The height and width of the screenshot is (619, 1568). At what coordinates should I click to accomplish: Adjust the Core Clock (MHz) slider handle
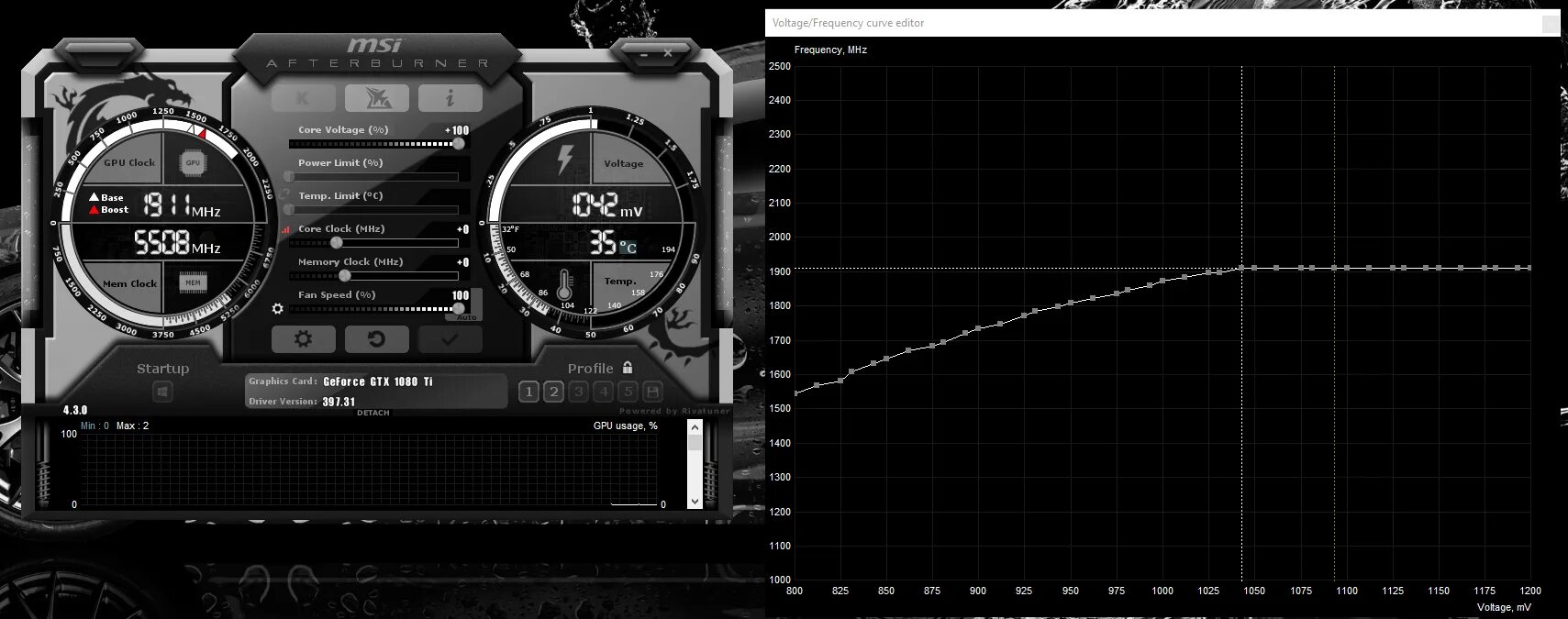click(x=337, y=242)
